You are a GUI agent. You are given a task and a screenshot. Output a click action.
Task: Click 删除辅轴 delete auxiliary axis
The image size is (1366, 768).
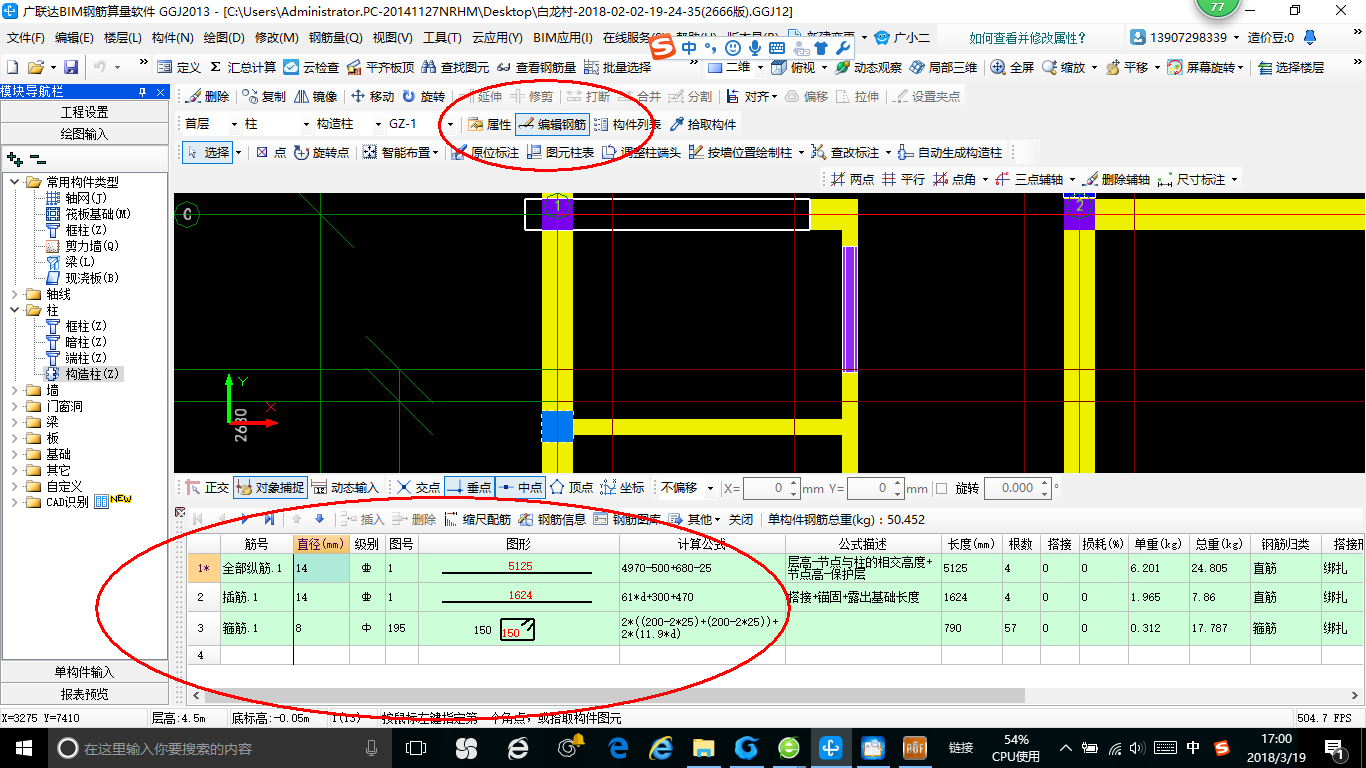[1115, 179]
